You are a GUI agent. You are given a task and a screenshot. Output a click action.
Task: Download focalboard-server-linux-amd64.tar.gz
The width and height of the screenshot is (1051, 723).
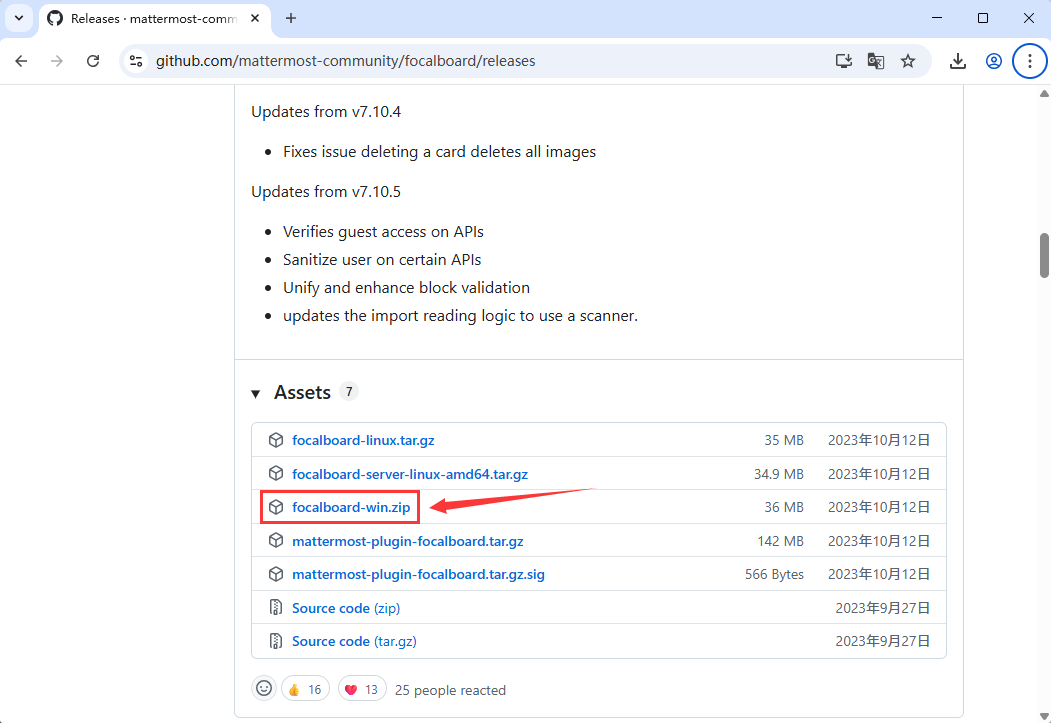(x=410, y=474)
